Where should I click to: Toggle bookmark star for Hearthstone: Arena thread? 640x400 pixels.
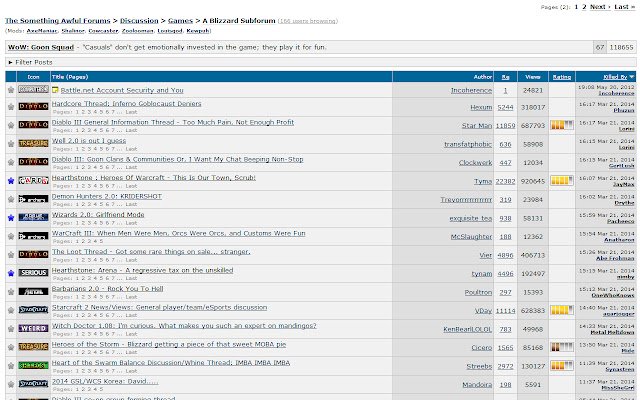tap(11, 273)
